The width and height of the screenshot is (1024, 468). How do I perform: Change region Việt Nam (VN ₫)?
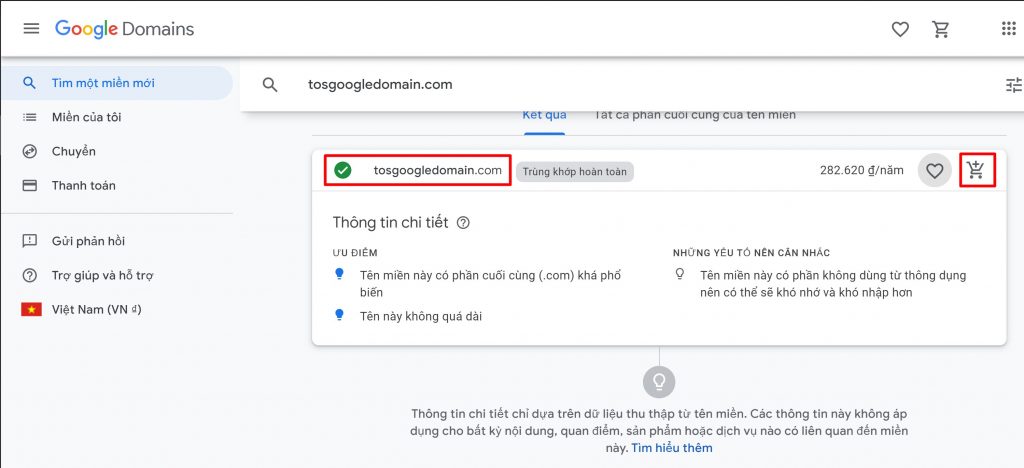tap(96, 309)
